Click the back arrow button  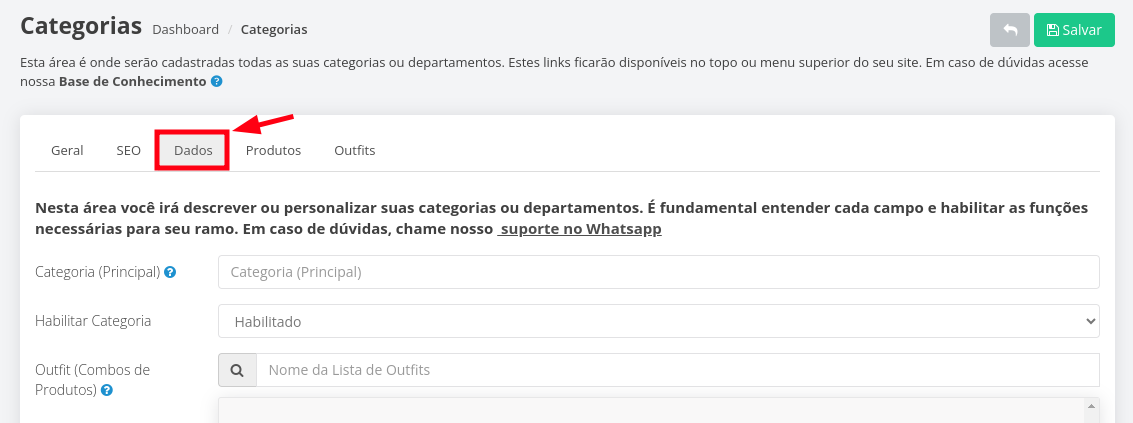pyautogui.click(x=1010, y=30)
